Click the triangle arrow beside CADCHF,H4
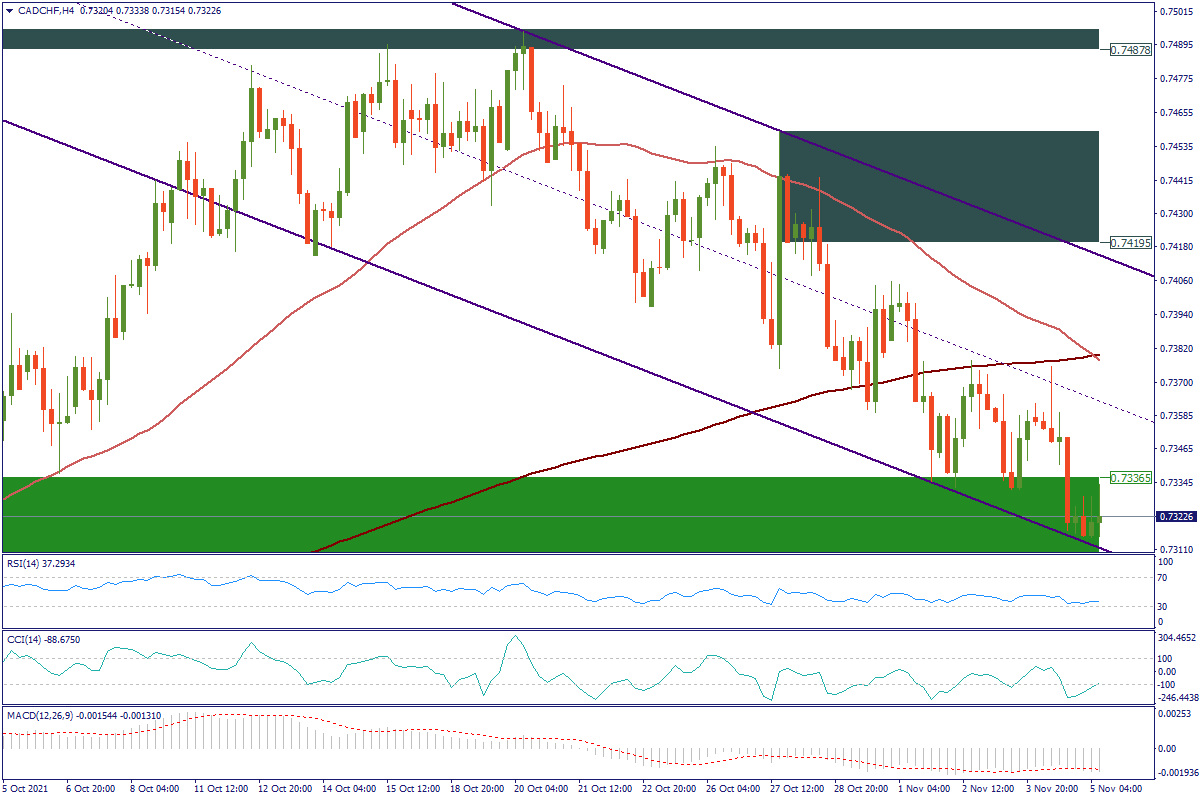Viewport: 1200px width, 800px height. (8, 11)
